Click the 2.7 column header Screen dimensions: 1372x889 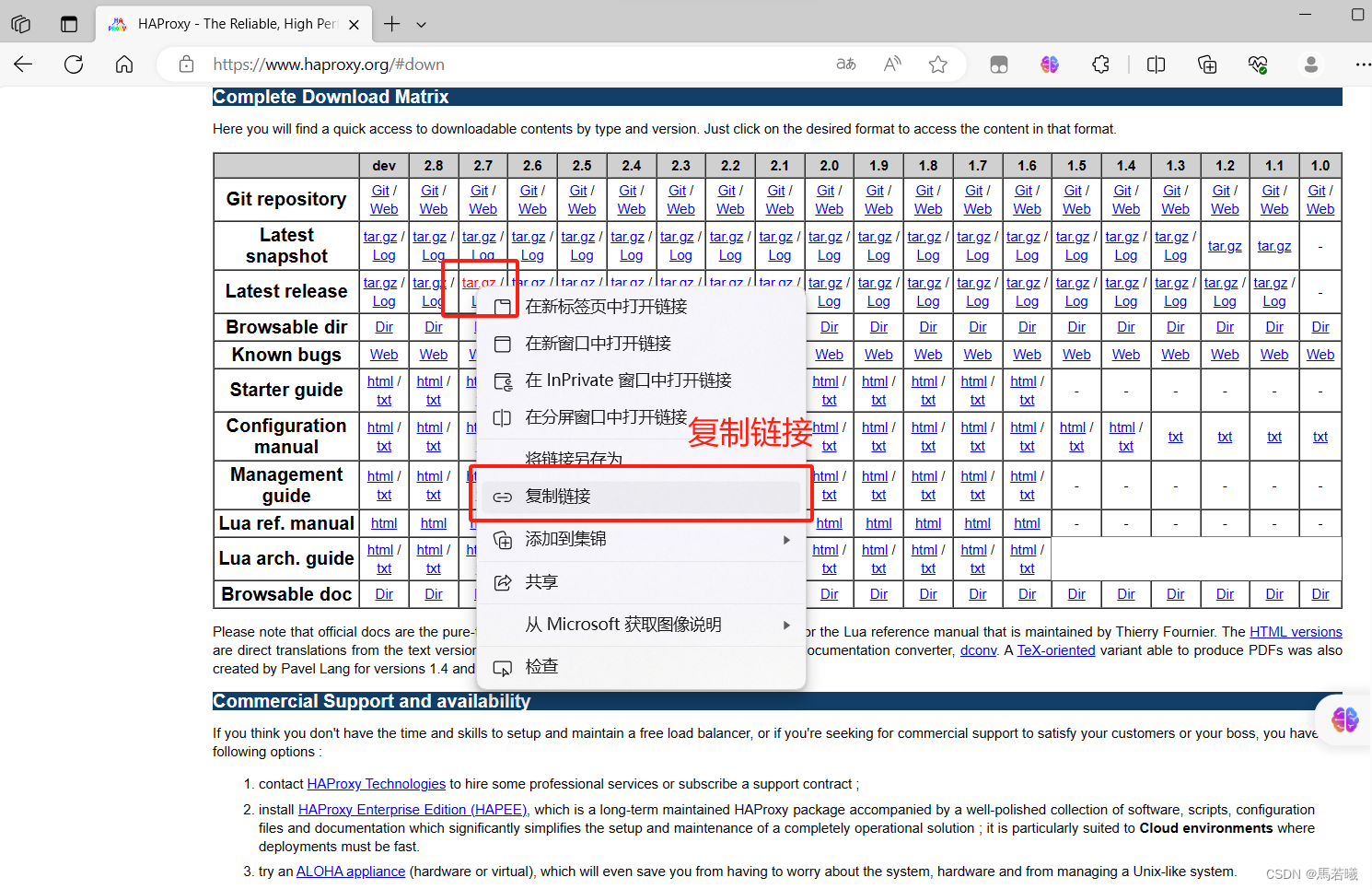tap(483, 166)
